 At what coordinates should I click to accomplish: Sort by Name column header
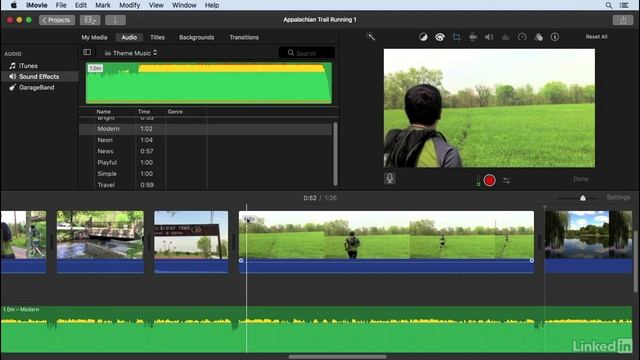pos(104,111)
